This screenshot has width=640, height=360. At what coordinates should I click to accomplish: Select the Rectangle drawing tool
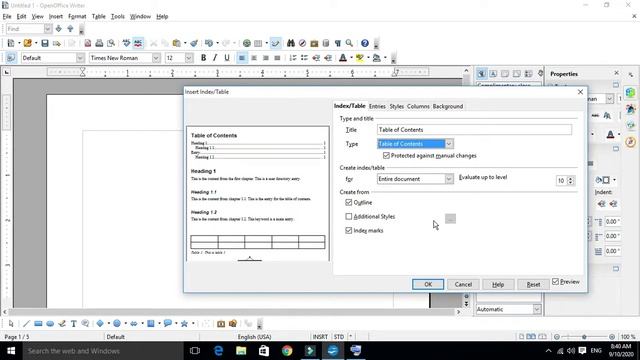pos(38,324)
